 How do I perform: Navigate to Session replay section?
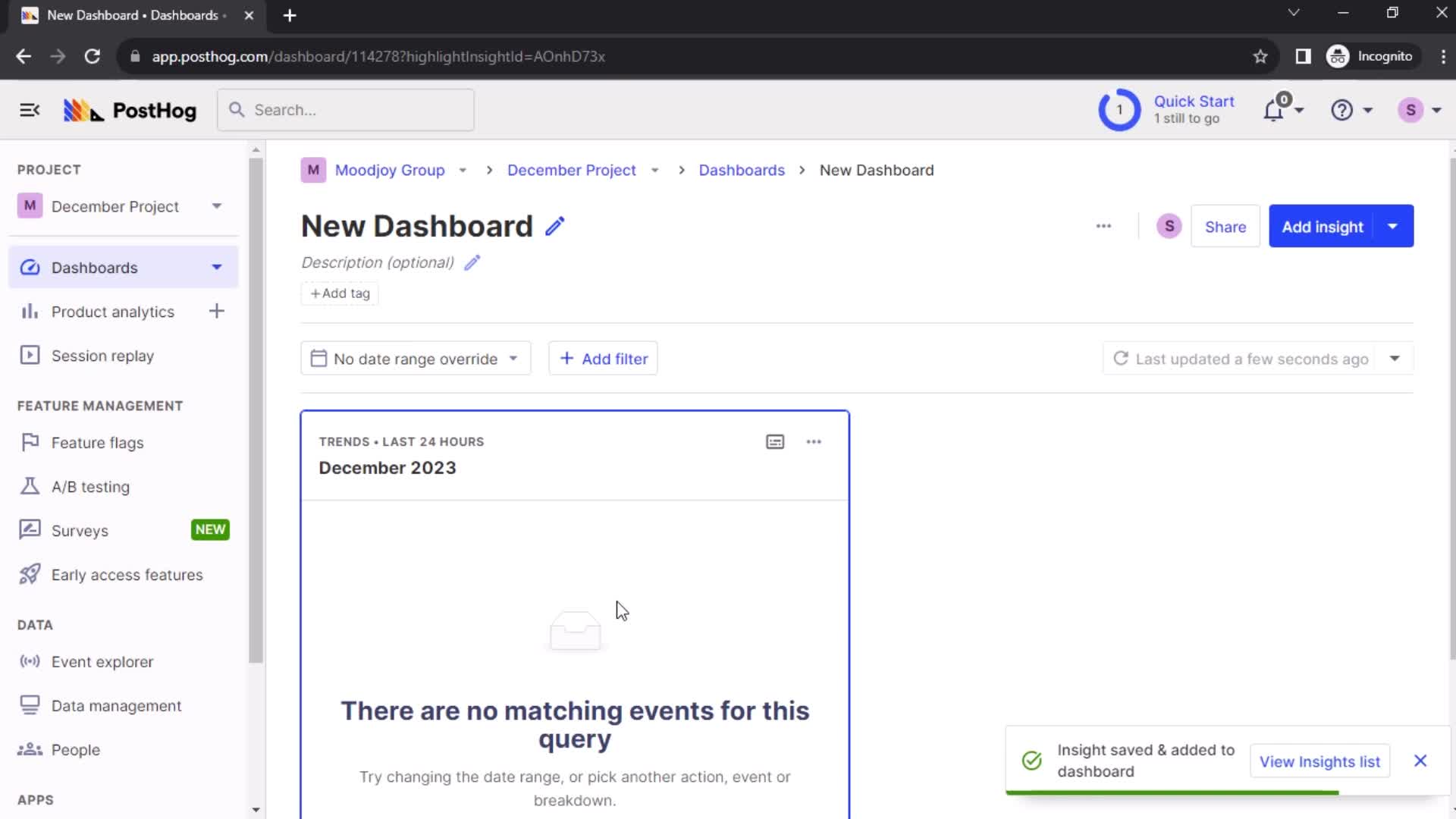click(x=102, y=356)
